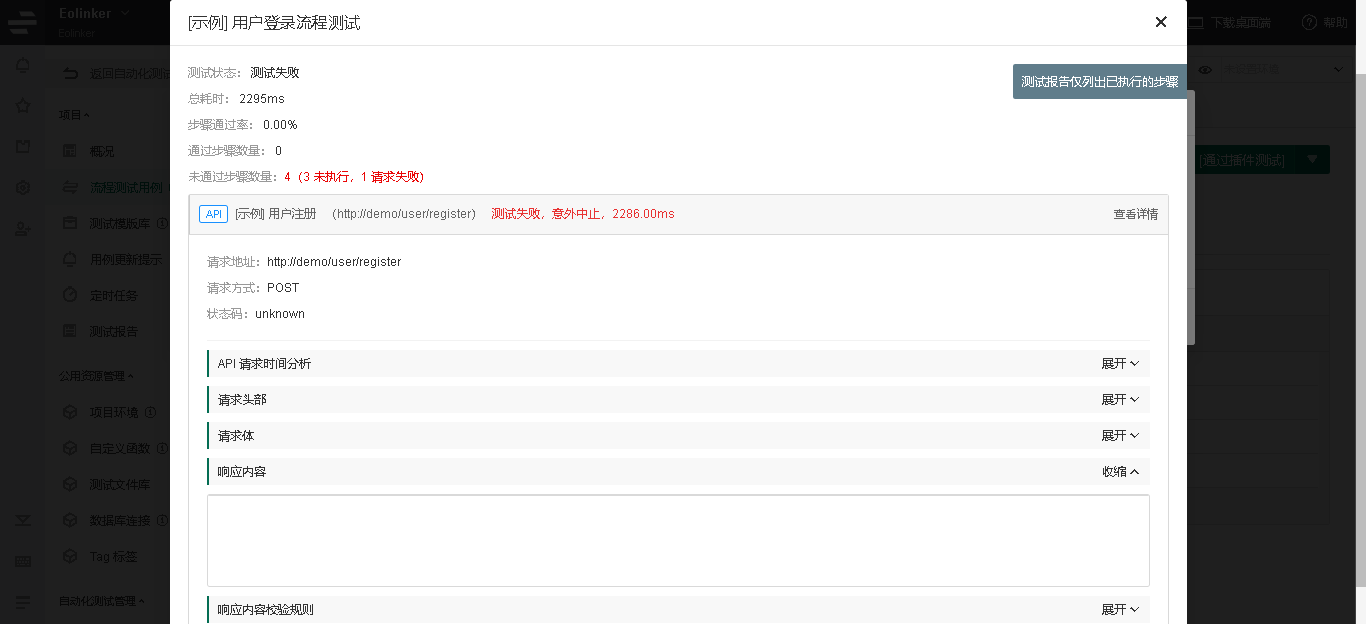The height and width of the screenshot is (624, 1366).
Task: Select 定时任务 in the sidebar
Action: (113, 295)
